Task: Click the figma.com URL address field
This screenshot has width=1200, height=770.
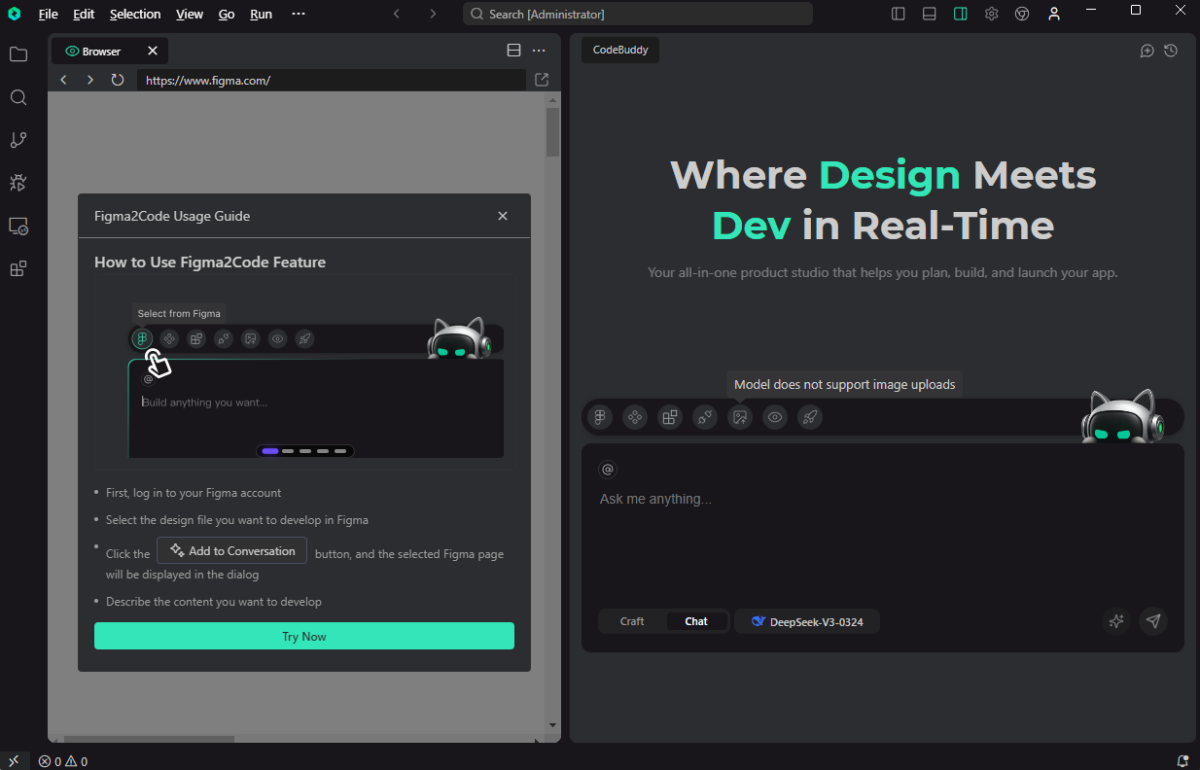Action: pos(330,80)
